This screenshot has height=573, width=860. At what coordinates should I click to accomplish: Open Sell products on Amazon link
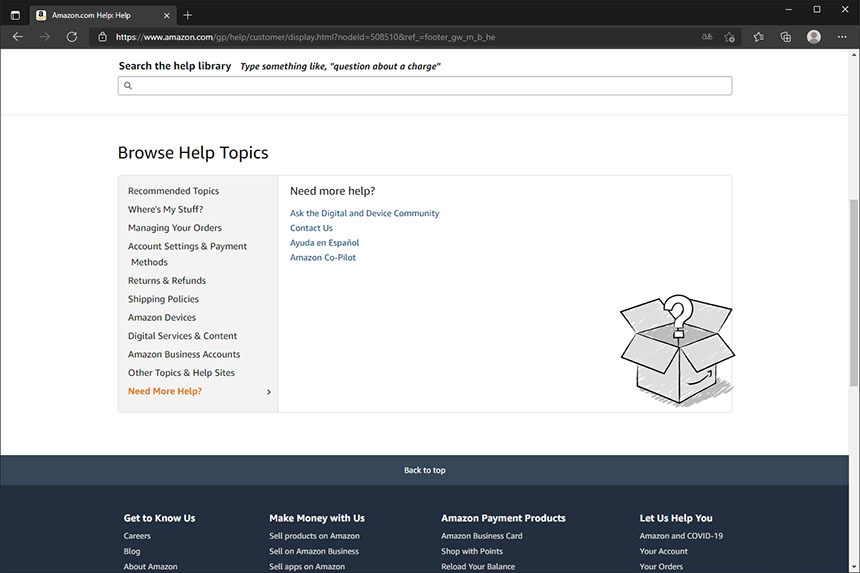click(314, 536)
